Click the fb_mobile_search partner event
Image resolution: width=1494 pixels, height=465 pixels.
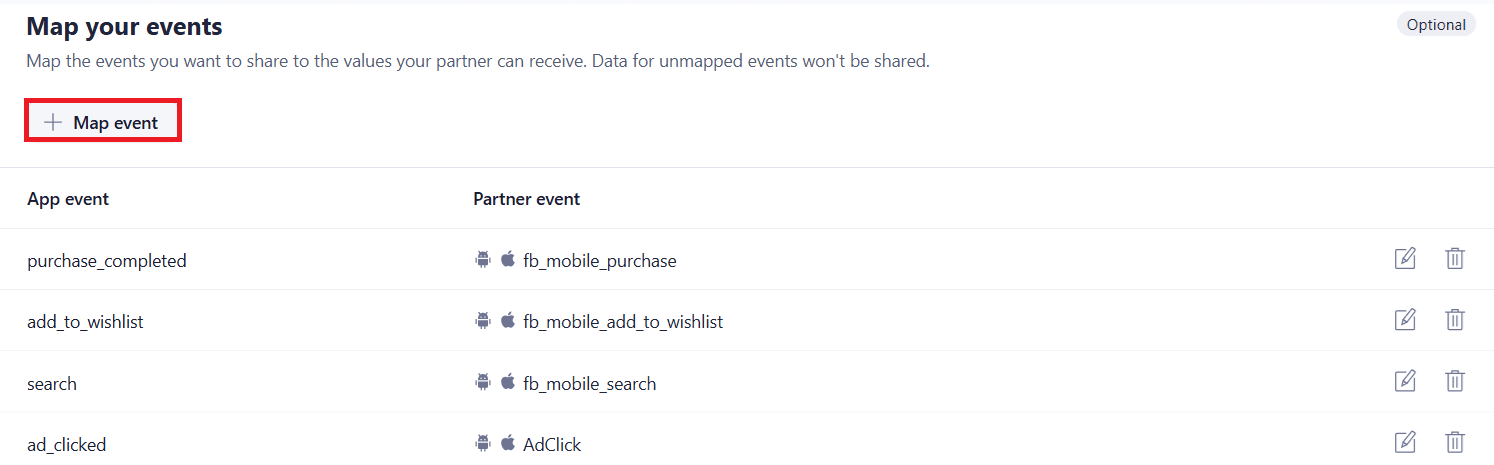point(589,383)
